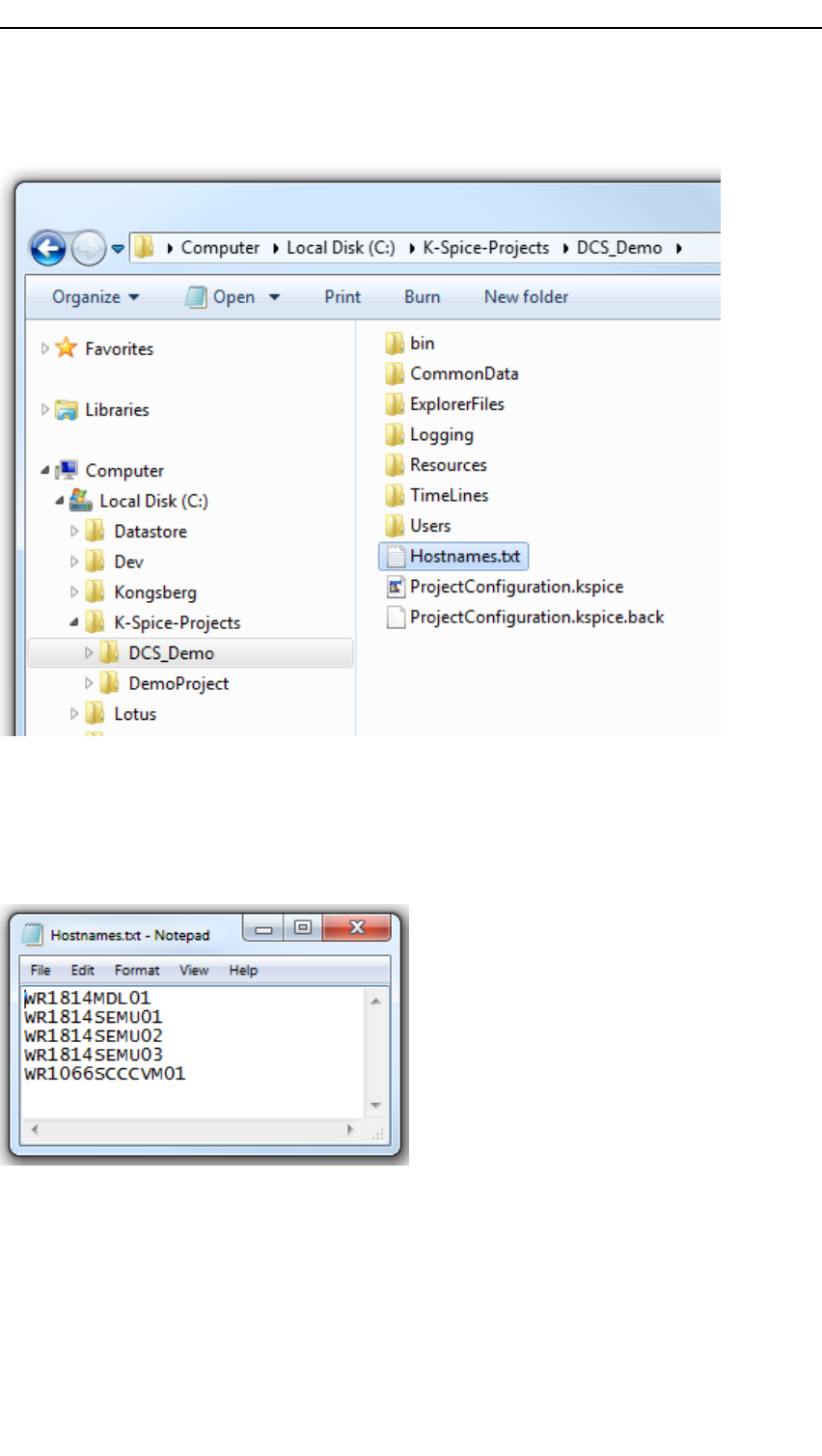The height and width of the screenshot is (1456, 822).
Task: Select Dev folder in the tree
Action: 128,562
